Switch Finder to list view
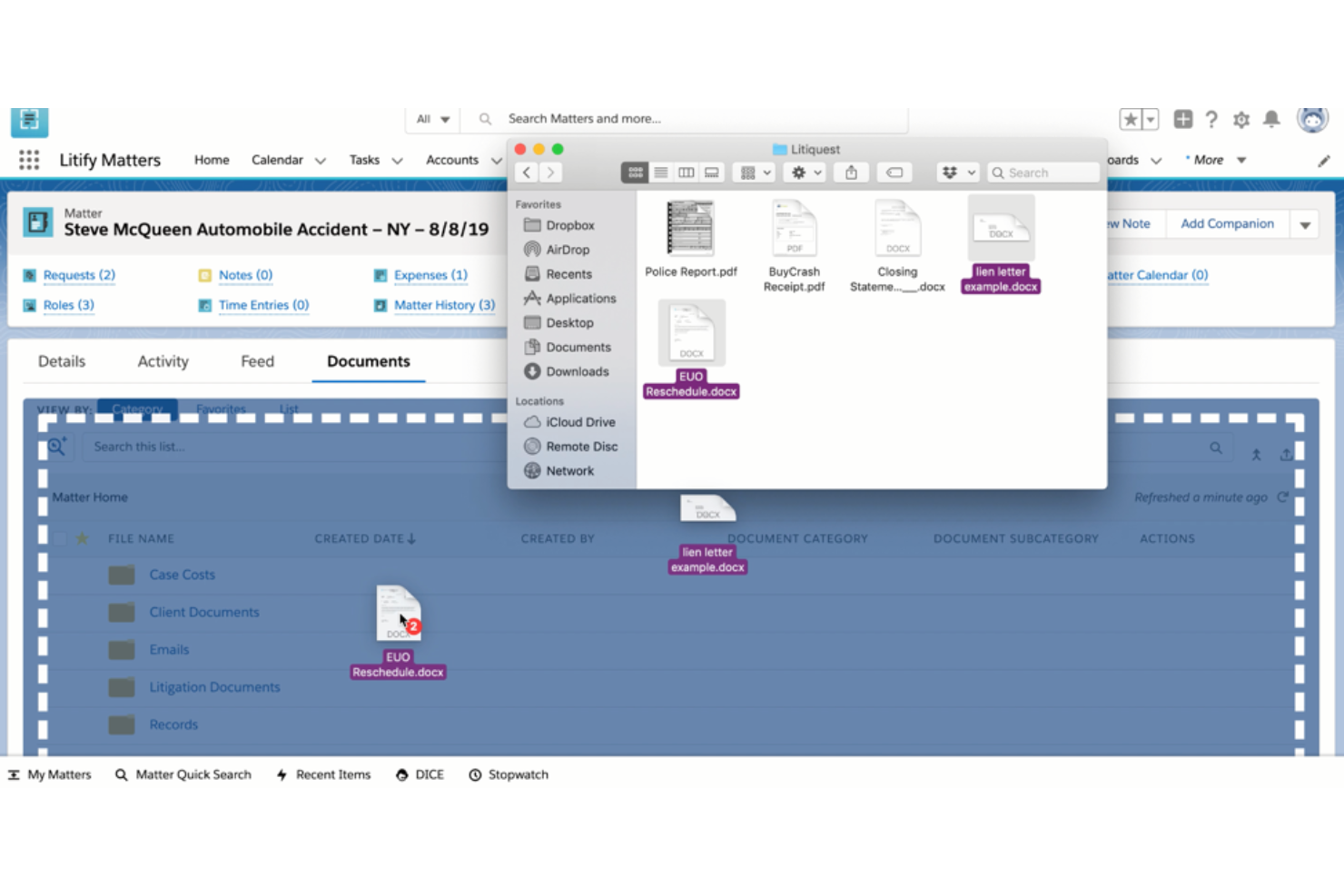This screenshot has width=1344, height=896. pyautogui.click(x=660, y=172)
